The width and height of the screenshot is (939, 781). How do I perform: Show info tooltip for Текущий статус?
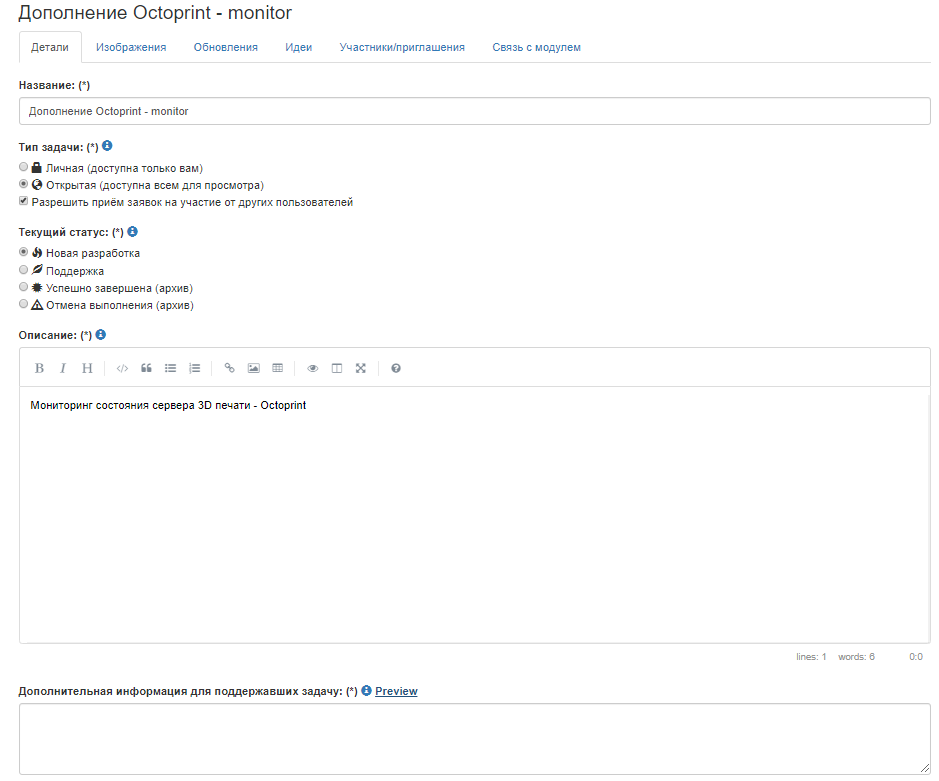(x=132, y=231)
